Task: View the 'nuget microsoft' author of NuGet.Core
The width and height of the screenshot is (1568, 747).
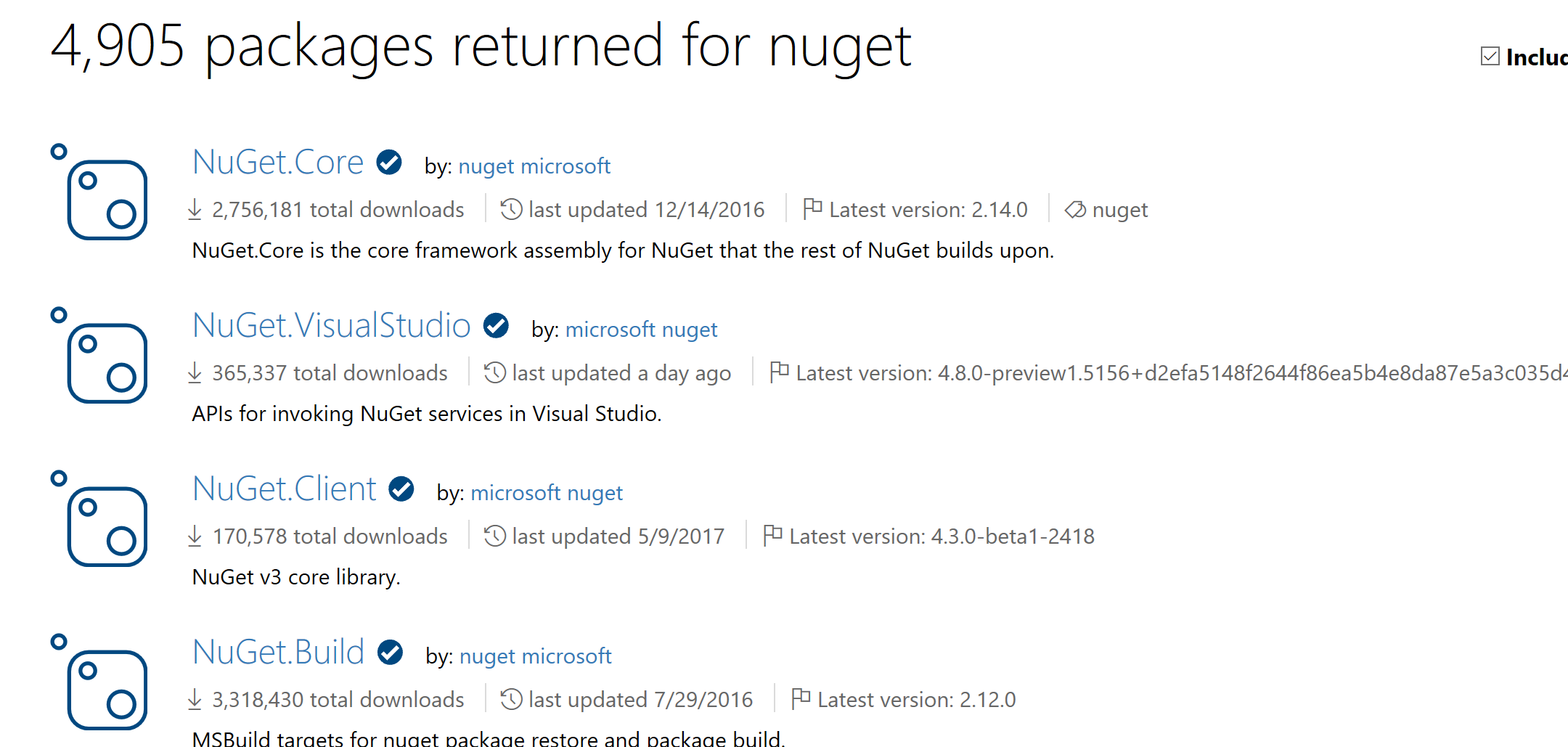Action: pyautogui.click(x=535, y=166)
